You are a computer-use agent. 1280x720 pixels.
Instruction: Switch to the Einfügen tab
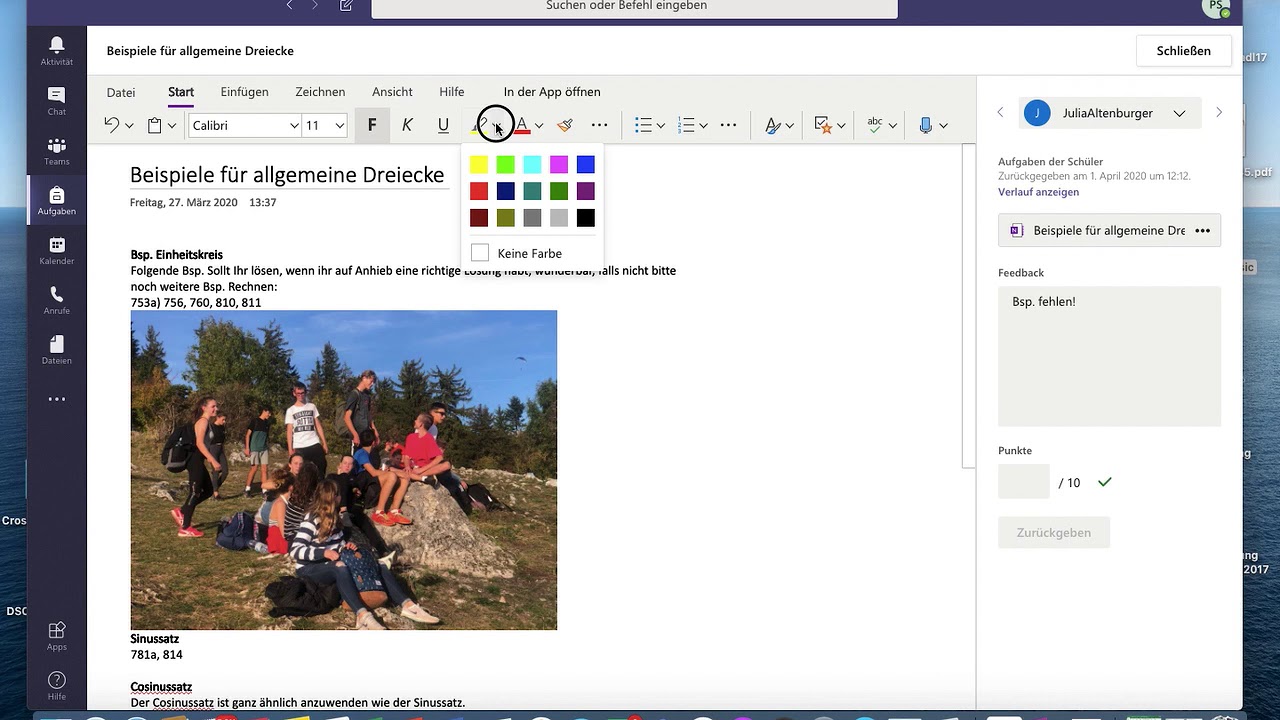click(x=245, y=92)
